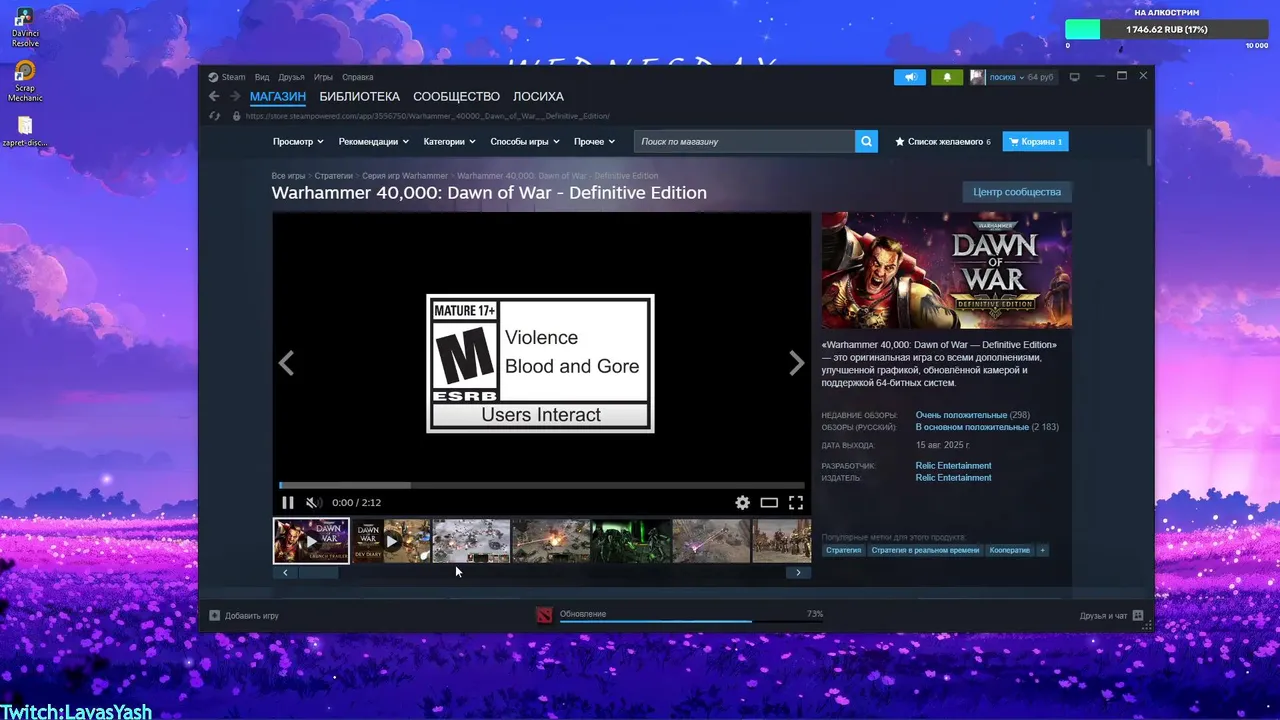
Task: Select the snowy battlefield screenshot thumbnail
Action: coord(471,541)
